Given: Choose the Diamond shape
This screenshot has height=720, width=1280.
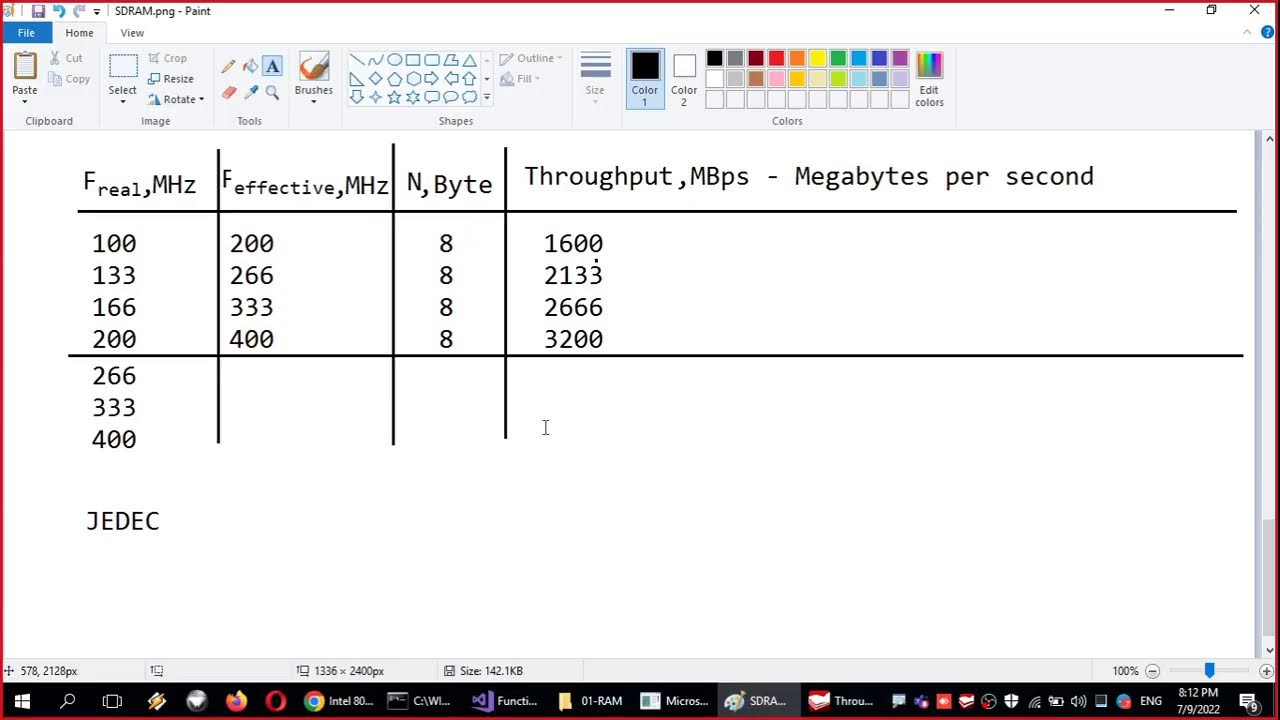Looking at the screenshot, I should point(376,79).
